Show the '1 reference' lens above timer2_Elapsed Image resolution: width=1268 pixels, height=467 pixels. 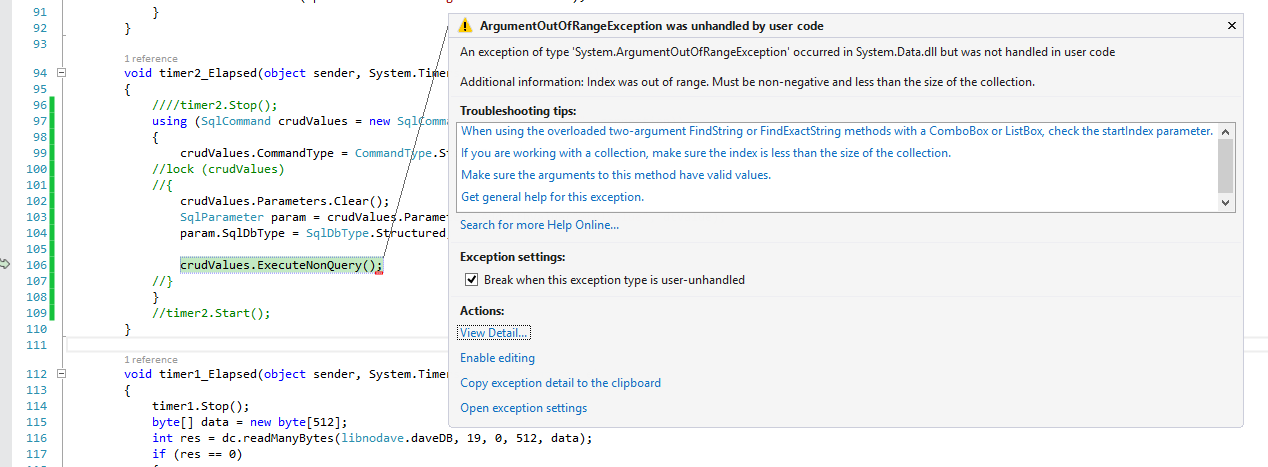click(151, 59)
